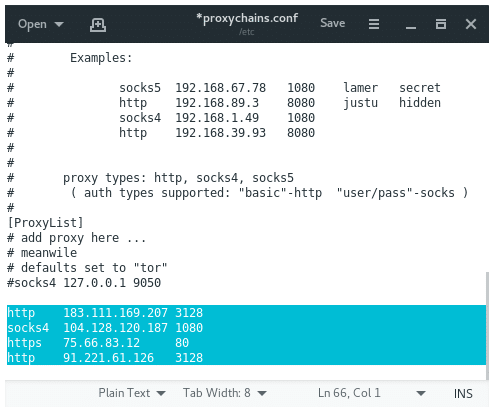Maximize the editor window

click(441, 24)
